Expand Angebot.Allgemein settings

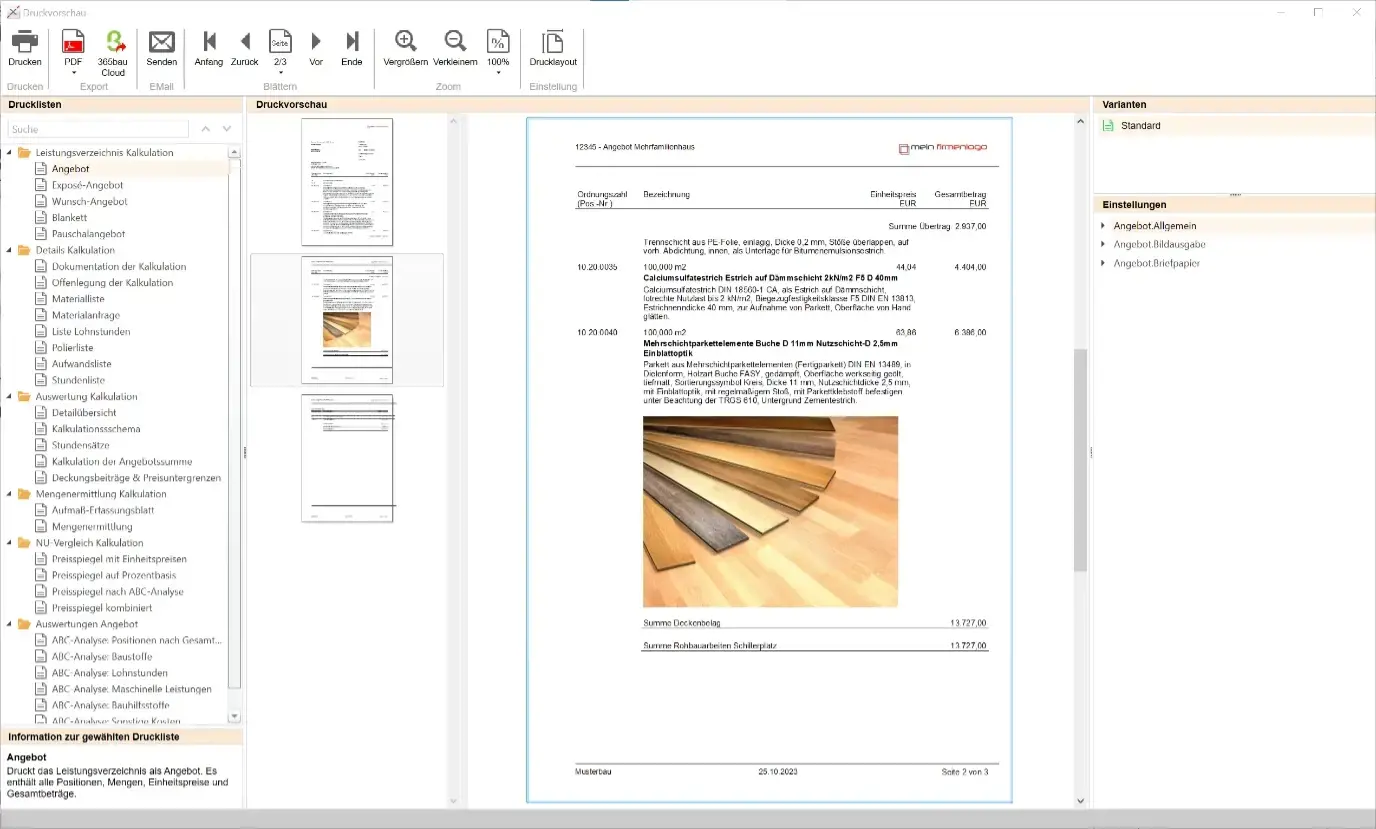1103,226
